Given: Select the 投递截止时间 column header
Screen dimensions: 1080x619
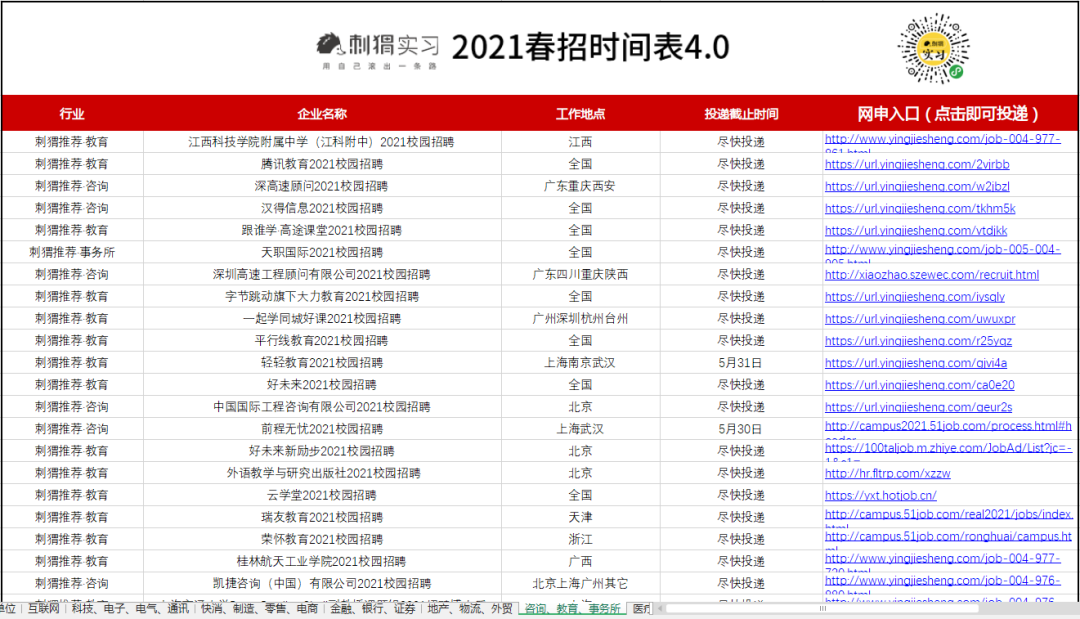Looking at the screenshot, I should coord(741,114).
